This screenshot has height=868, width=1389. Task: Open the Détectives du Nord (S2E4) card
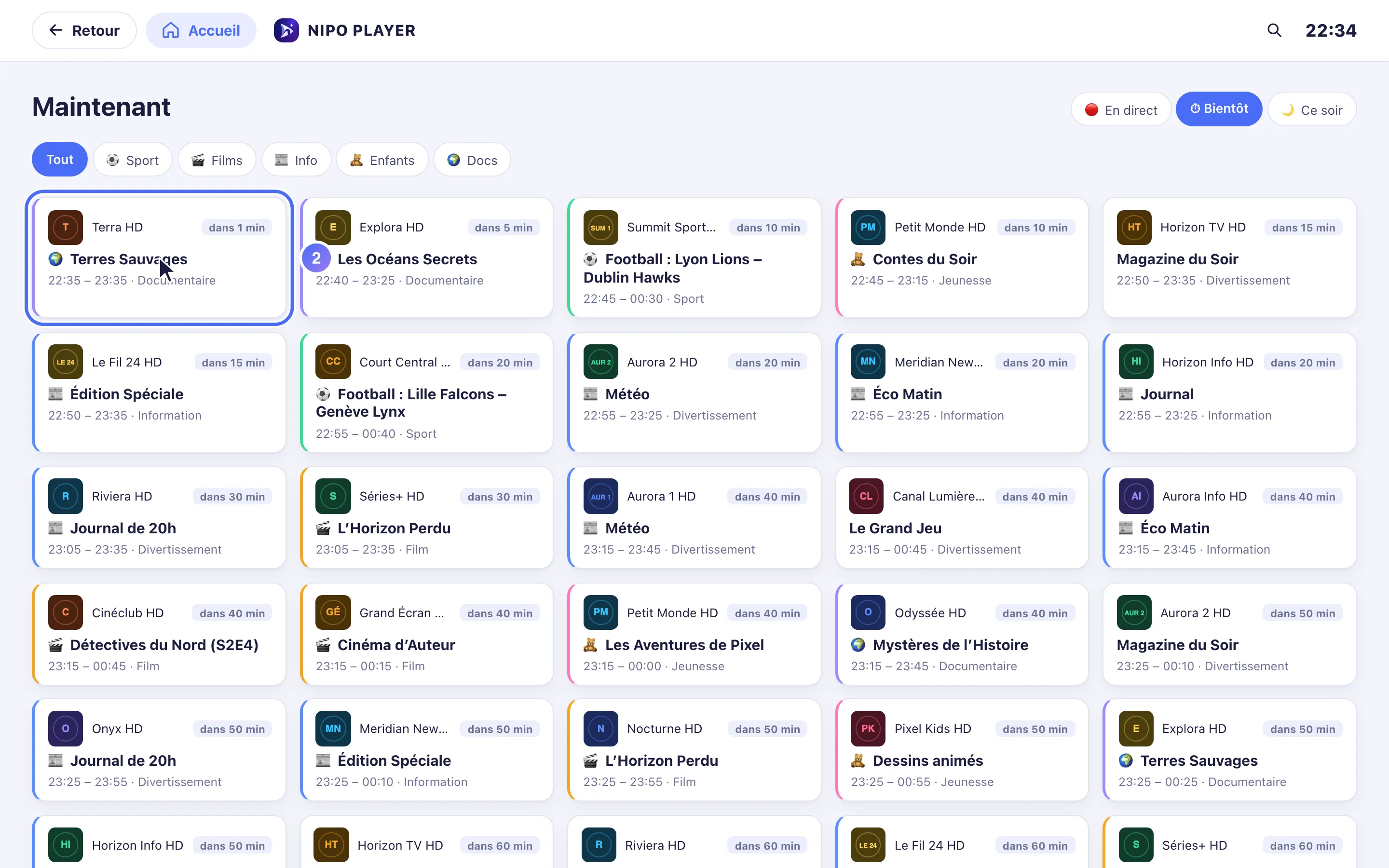click(159, 634)
